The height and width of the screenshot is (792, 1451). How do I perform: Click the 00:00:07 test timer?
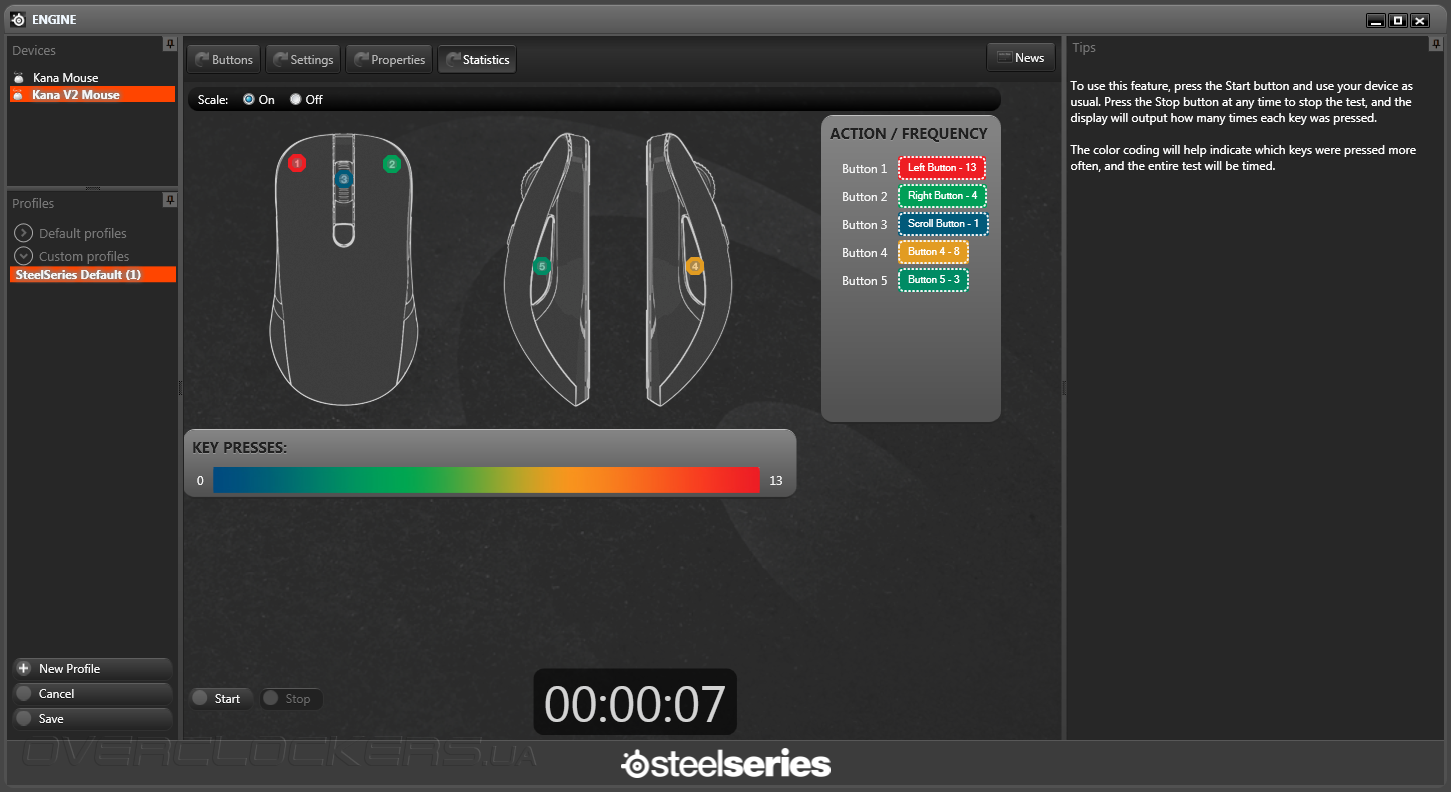pyautogui.click(x=635, y=703)
